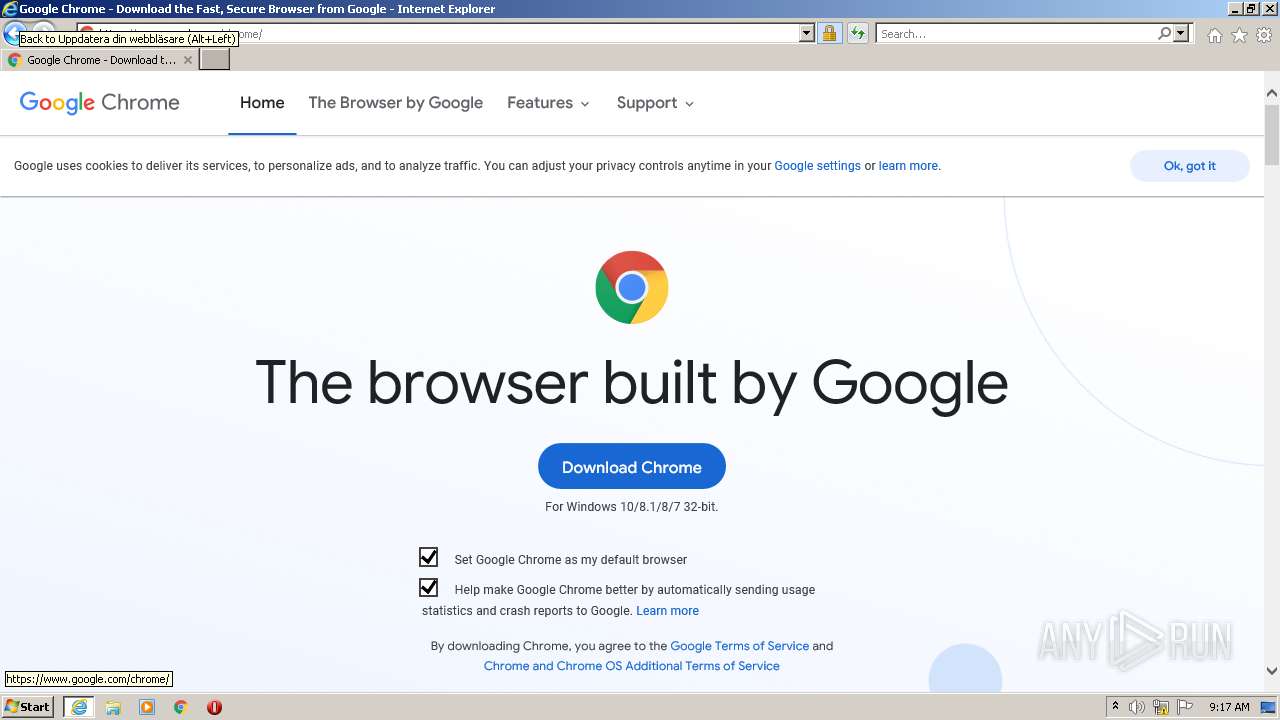Follow the cookie notice learn more link
The height and width of the screenshot is (720, 1280).
tap(908, 166)
